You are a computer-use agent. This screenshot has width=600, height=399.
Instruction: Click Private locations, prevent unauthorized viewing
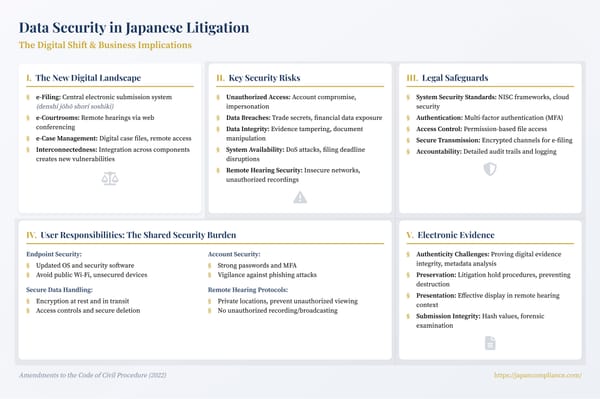287,301
